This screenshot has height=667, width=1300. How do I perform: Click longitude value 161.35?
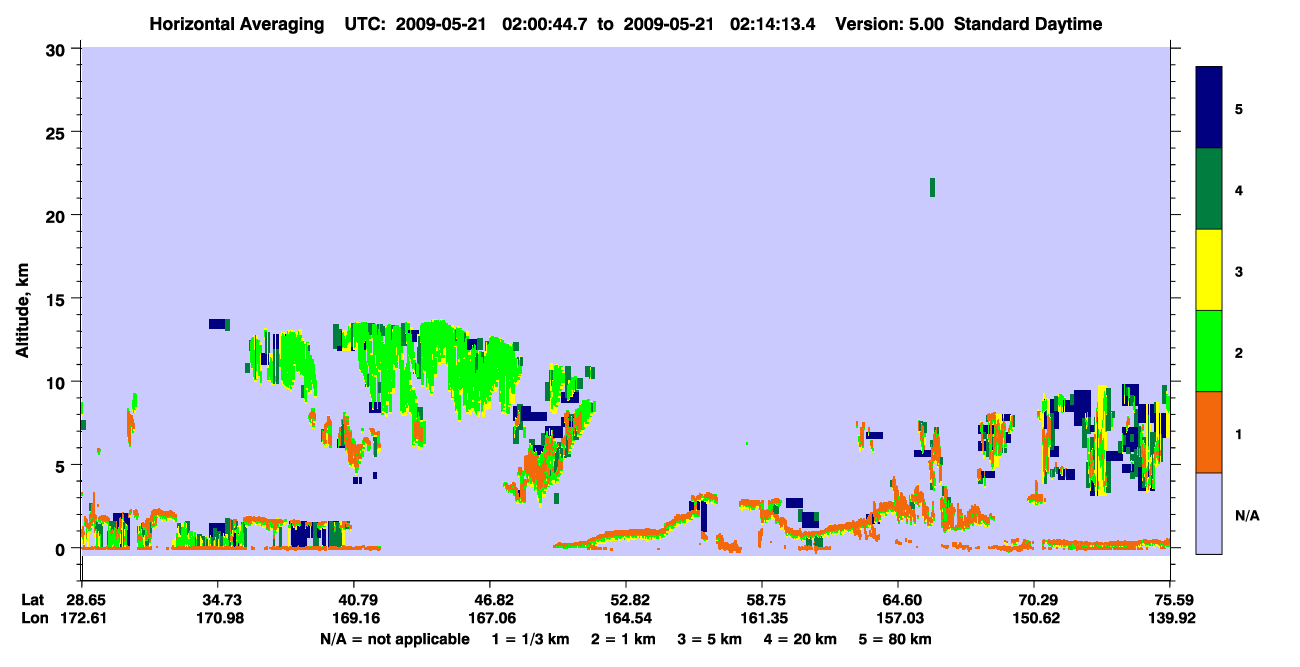pos(762,618)
